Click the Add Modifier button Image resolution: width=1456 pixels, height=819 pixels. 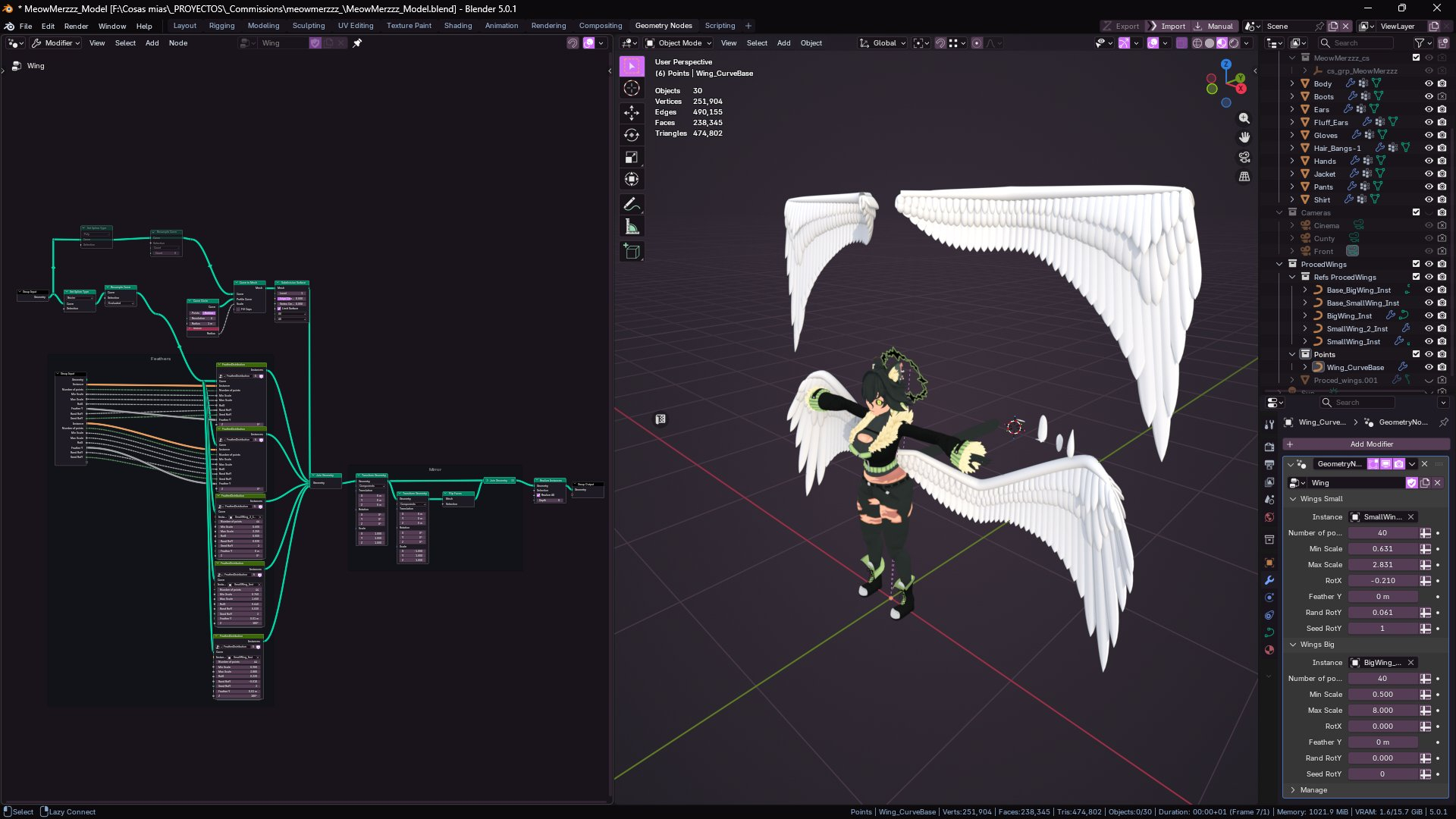point(1371,444)
